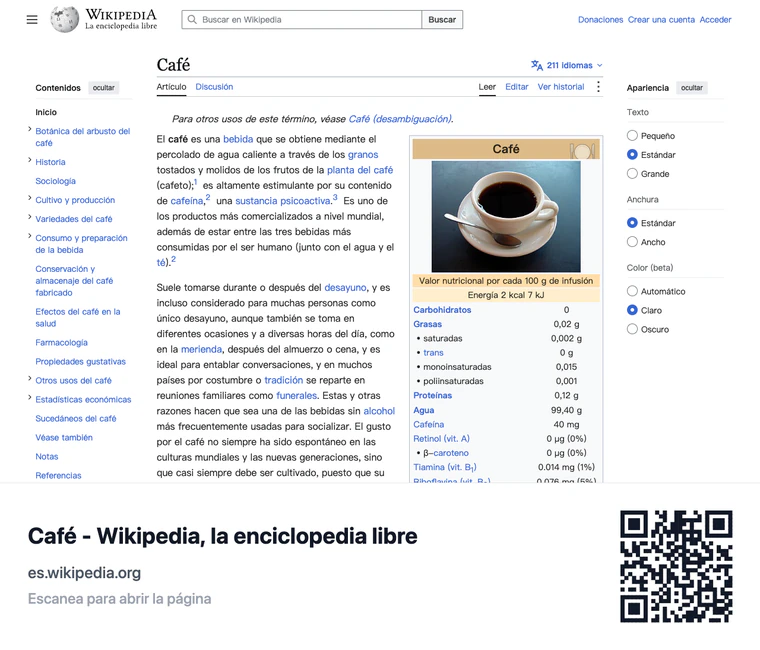Open the three-dot more options menu
760x650 pixels.
pos(599,87)
